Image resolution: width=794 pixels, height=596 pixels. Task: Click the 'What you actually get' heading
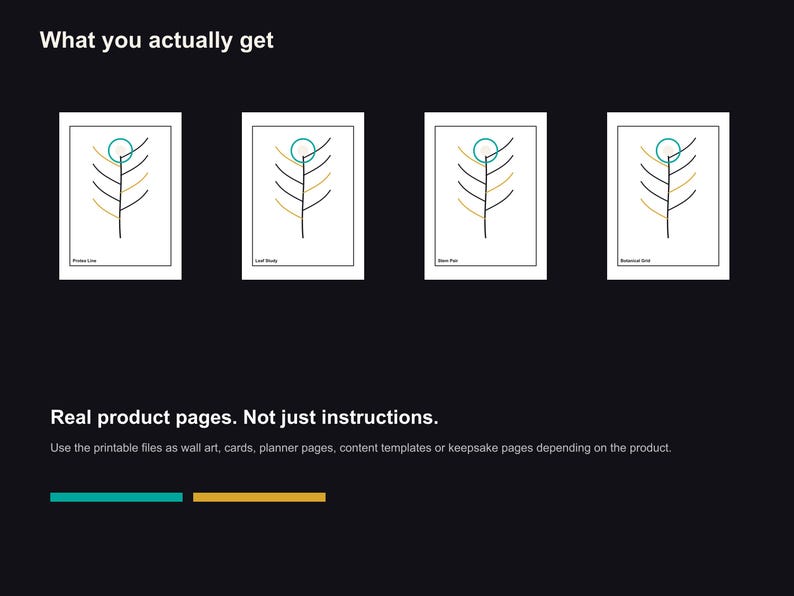[156, 40]
